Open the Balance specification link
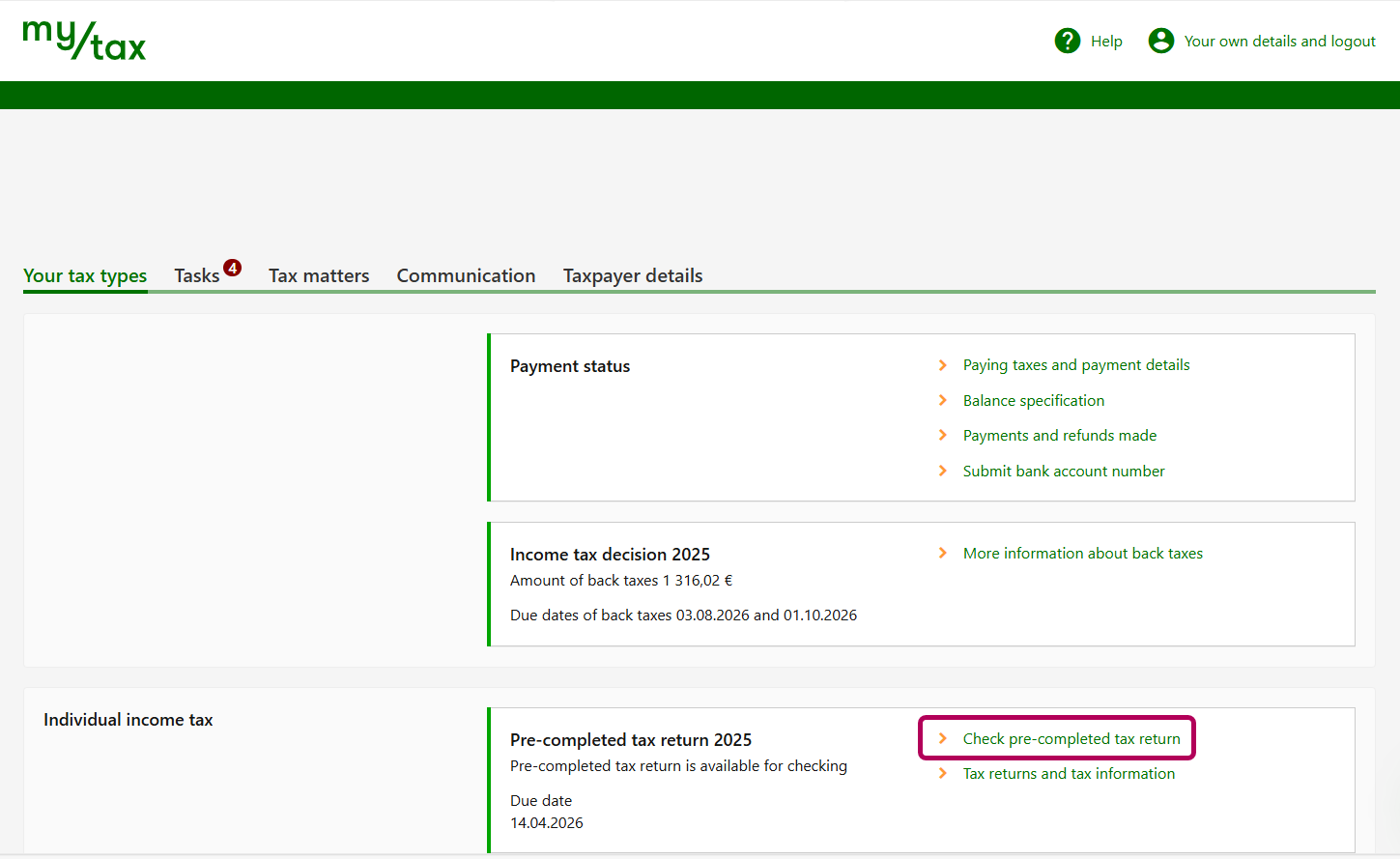The width and height of the screenshot is (1400, 859). coord(1033,401)
